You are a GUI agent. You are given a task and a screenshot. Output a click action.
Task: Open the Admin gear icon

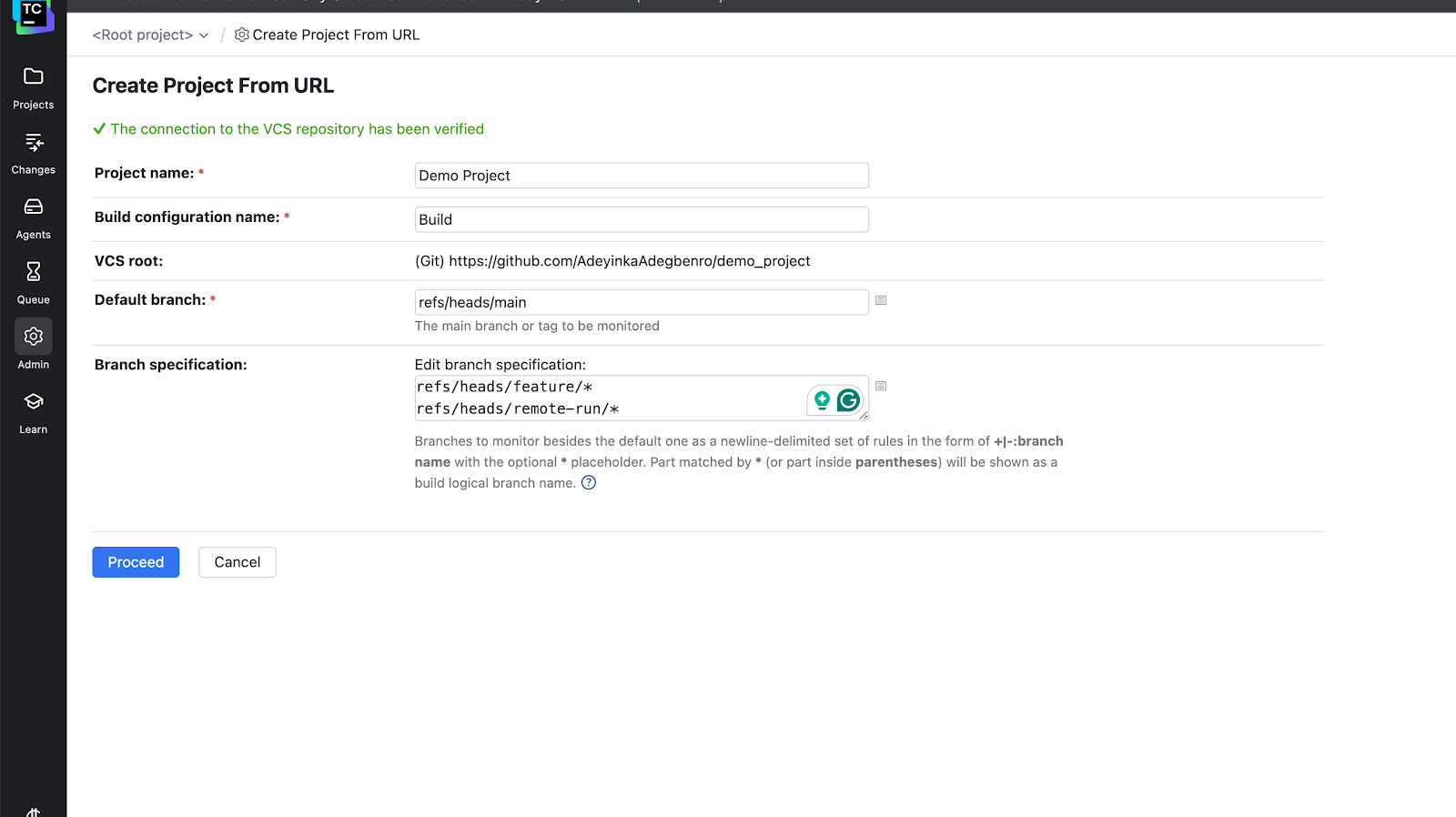[x=34, y=337]
